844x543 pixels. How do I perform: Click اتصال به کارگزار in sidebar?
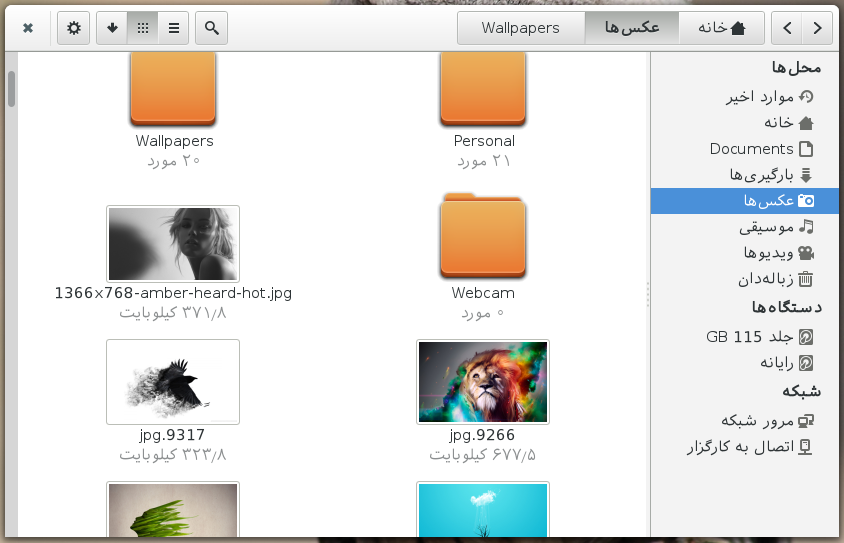[740, 447]
